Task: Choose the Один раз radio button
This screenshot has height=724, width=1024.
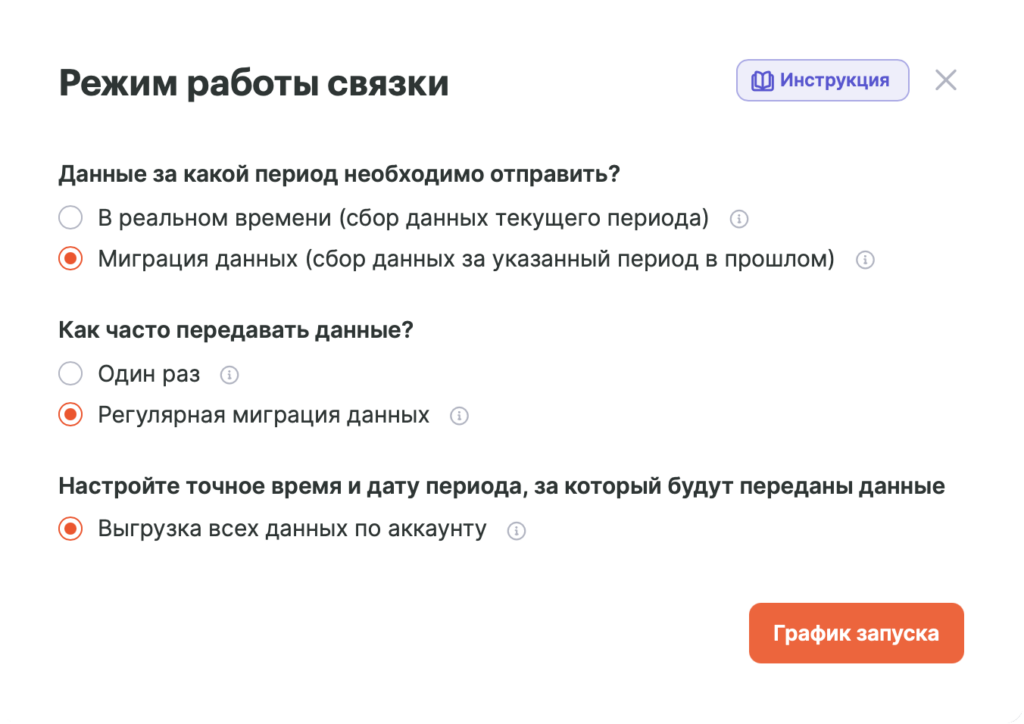Action: [x=71, y=373]
